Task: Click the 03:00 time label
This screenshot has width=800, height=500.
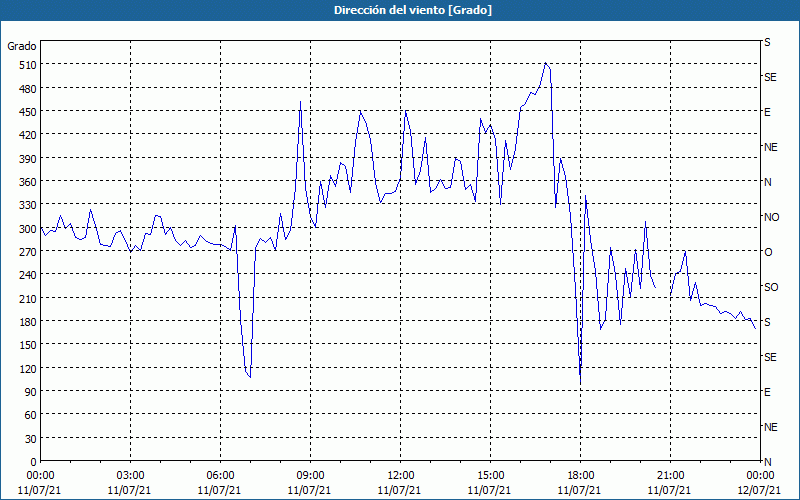Action: point(130,476)
